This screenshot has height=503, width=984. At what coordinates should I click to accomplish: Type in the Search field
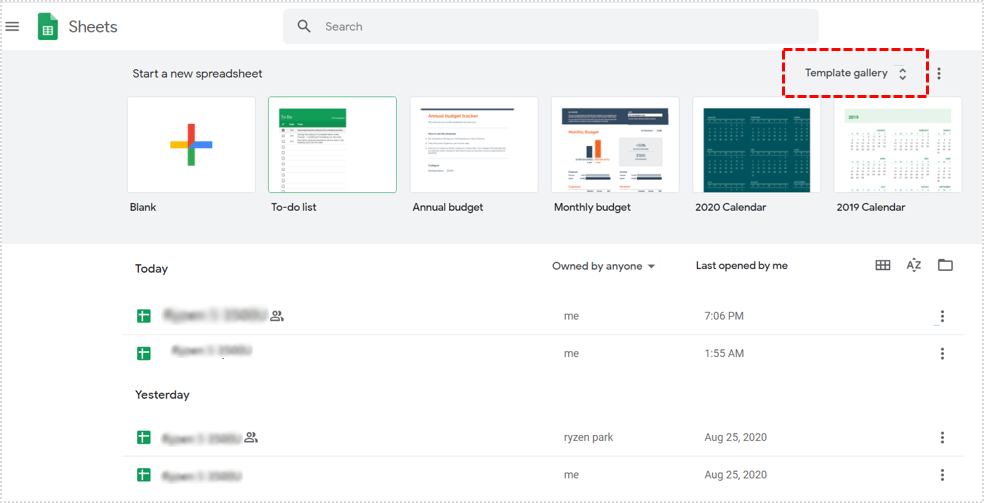click(560, 27)
